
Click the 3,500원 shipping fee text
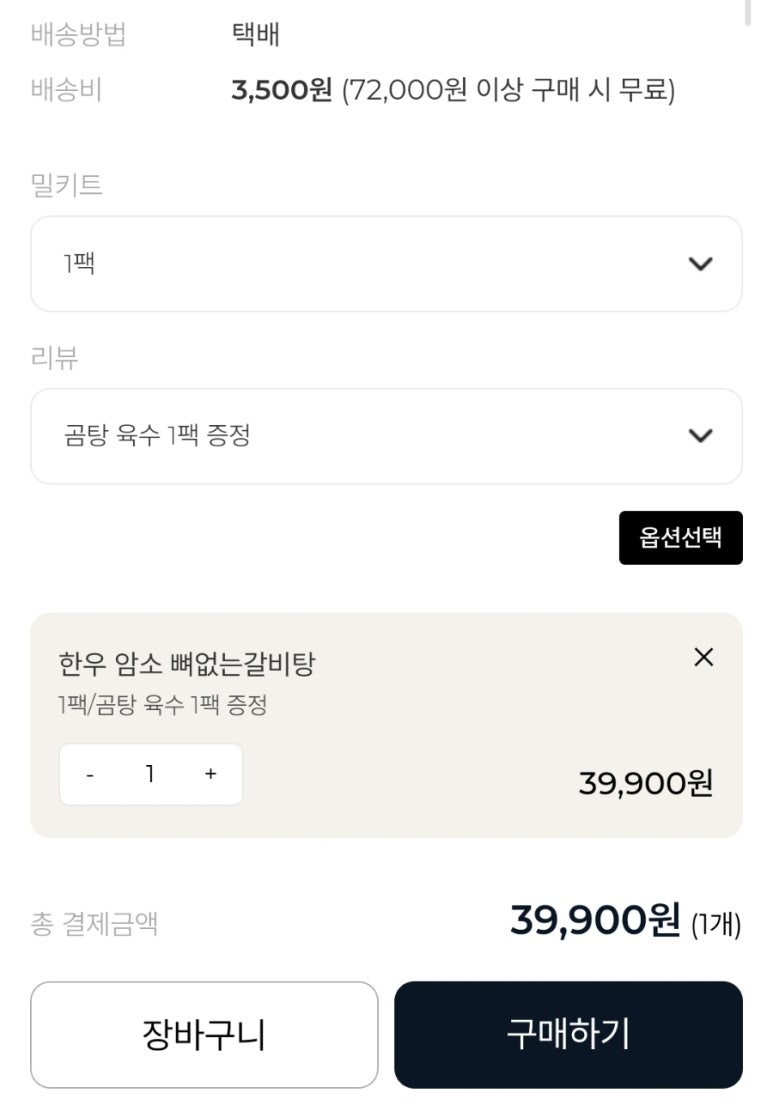click(x=281, y=91)
